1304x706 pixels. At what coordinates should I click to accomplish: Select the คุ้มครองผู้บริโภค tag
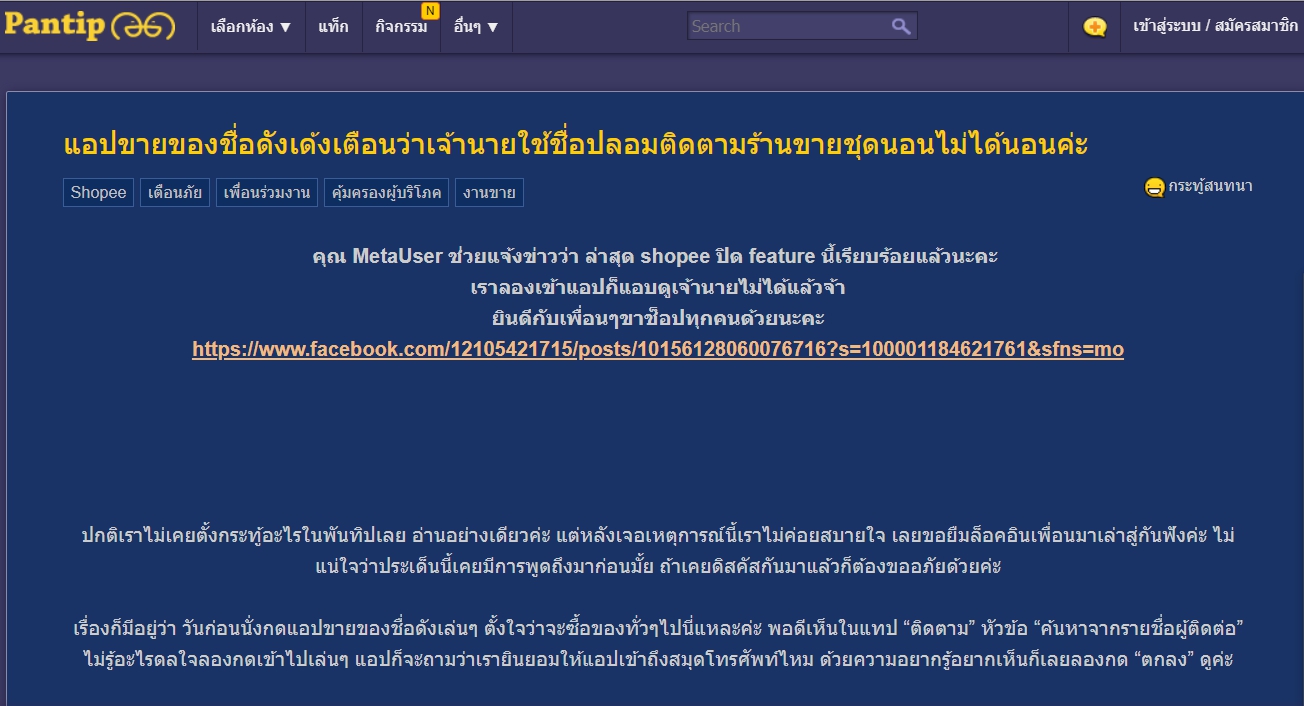tap(387, 193)
